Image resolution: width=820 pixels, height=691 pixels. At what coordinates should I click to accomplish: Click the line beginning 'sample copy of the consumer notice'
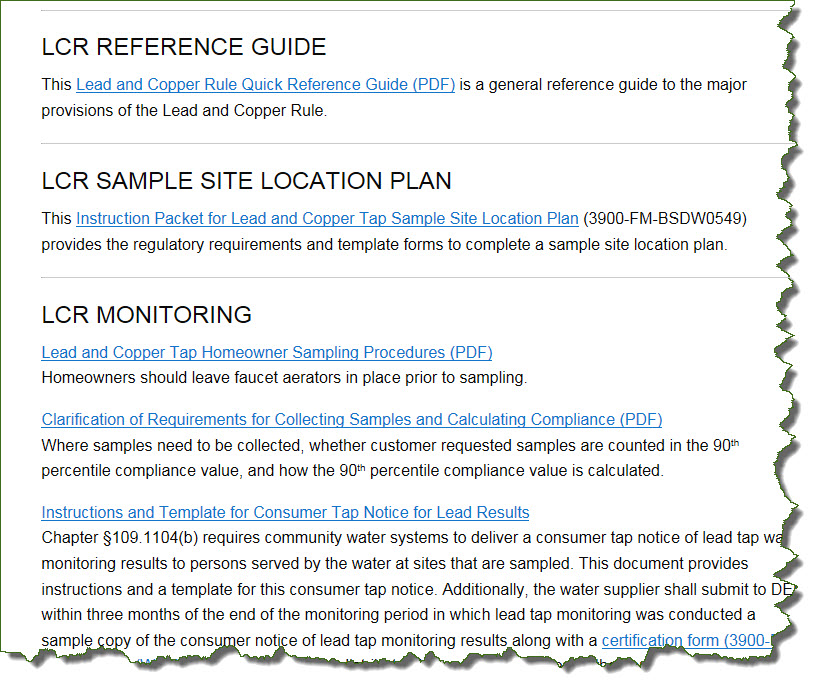coord(318,640)
